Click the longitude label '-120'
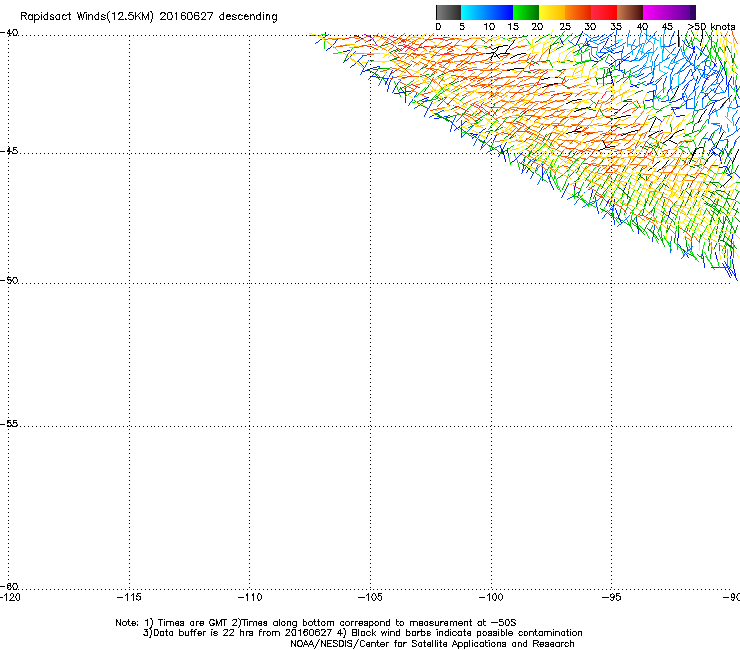Viewport: 740px width, 650px height. [x=10, y=597]
